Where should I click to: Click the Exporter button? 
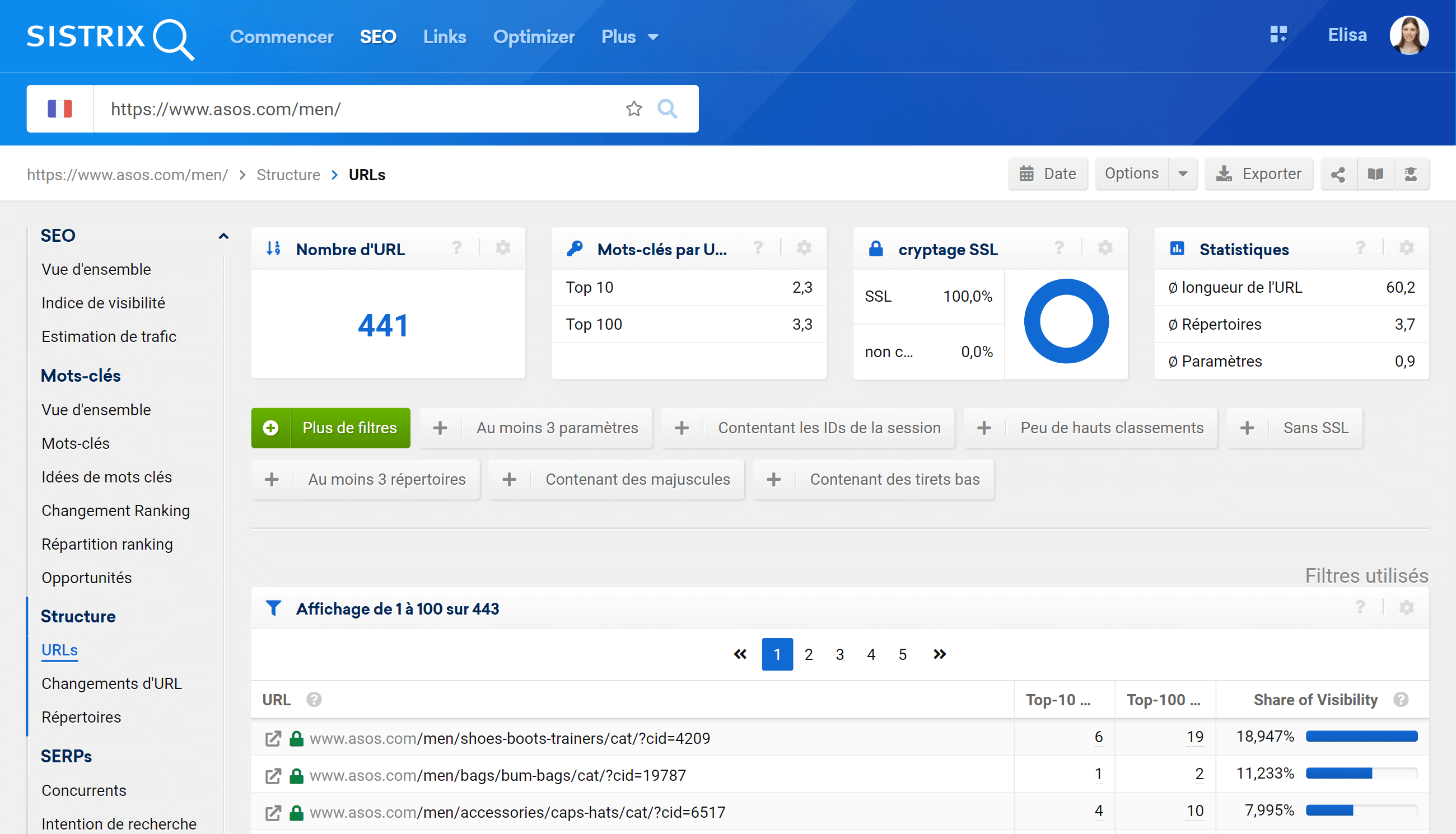(1259, 174)
